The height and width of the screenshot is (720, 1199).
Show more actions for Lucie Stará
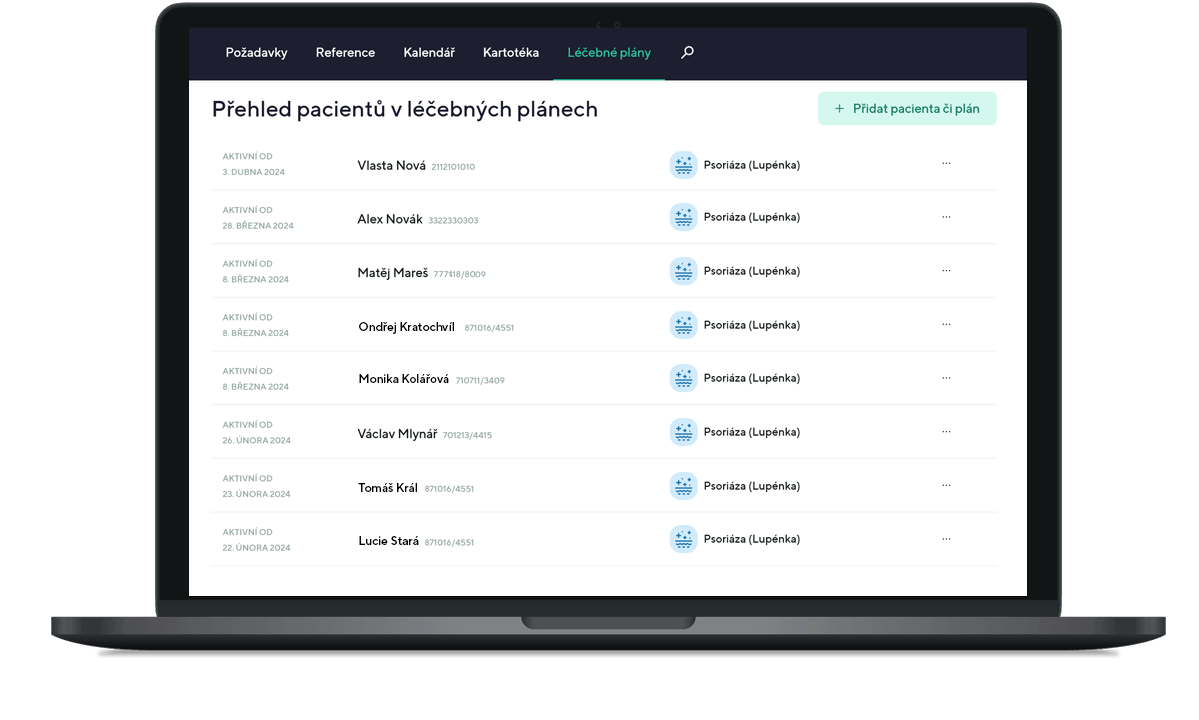[946, 539]
